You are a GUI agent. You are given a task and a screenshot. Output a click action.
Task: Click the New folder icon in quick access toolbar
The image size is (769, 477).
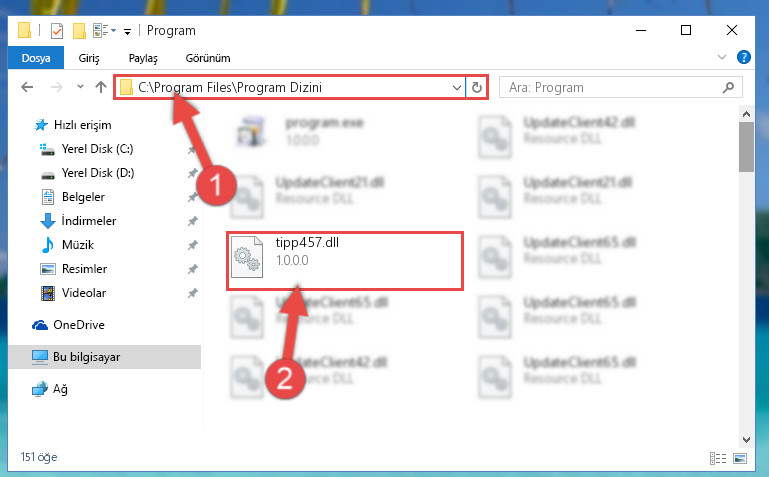click(x=79, y=31)
